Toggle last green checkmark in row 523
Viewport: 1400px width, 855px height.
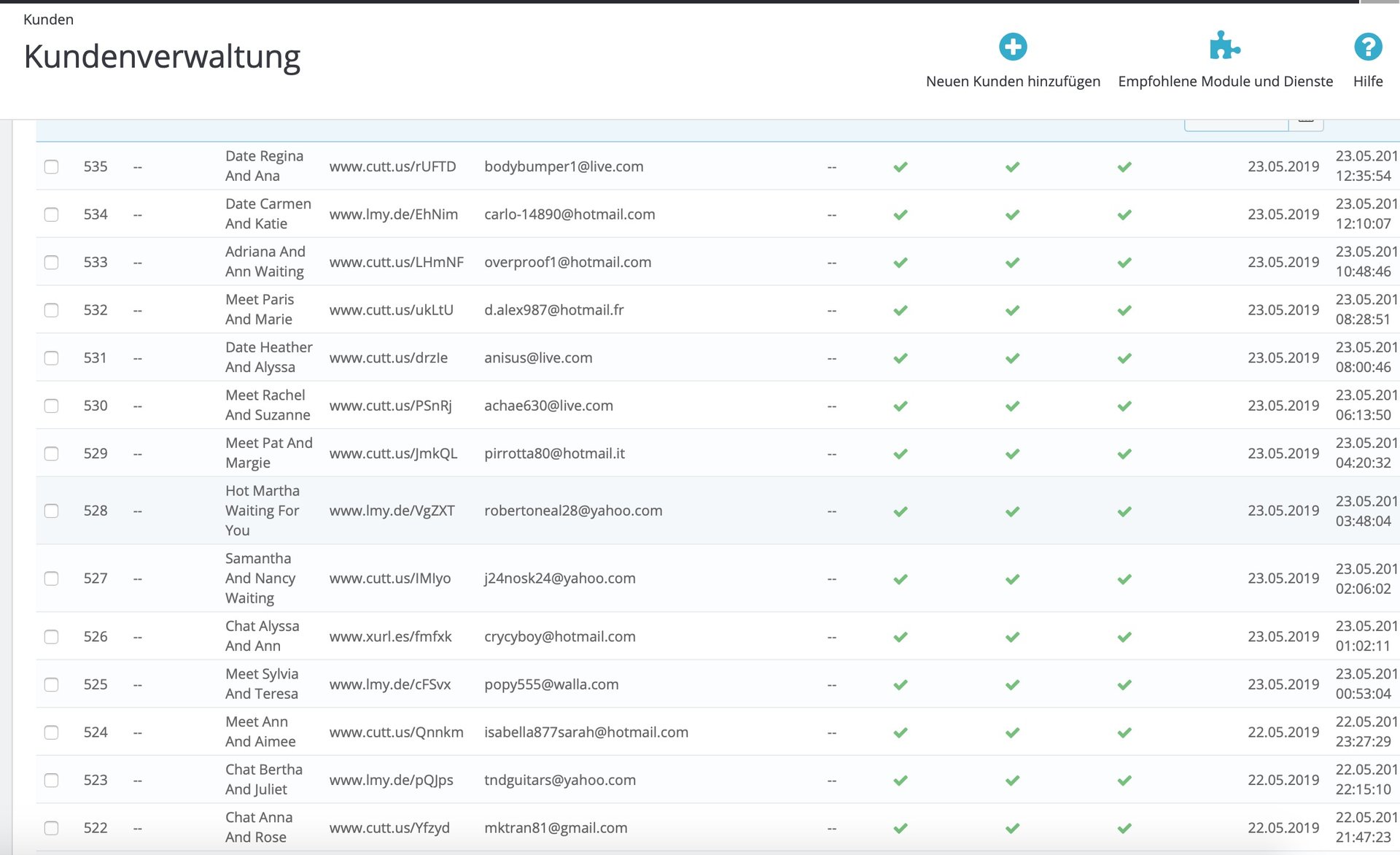pyautogui.click(x=1124, y=781)
